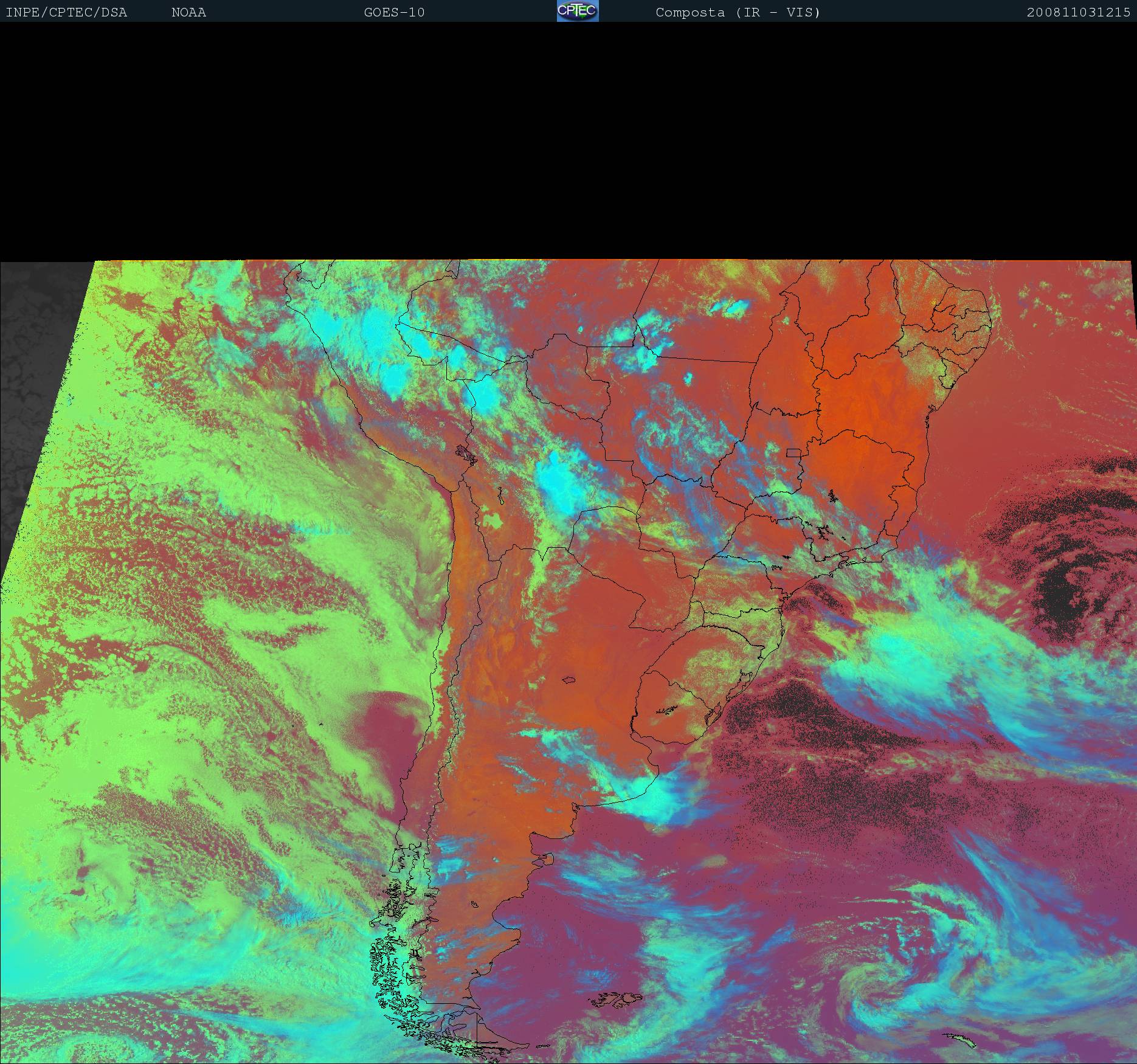This screenshot has width=1137, height=1064.
Task: Click the CPTEC logo in the header
Action: click(577, 11)
